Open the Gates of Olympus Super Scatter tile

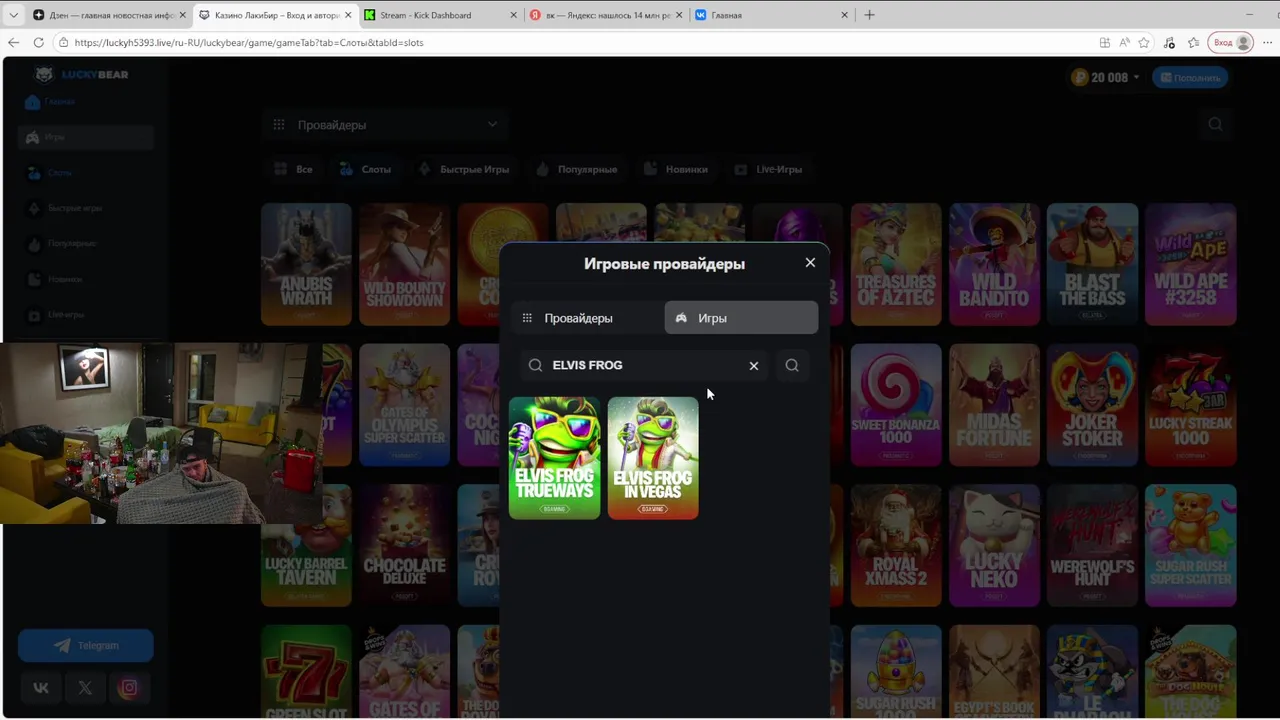click(404, 405)
